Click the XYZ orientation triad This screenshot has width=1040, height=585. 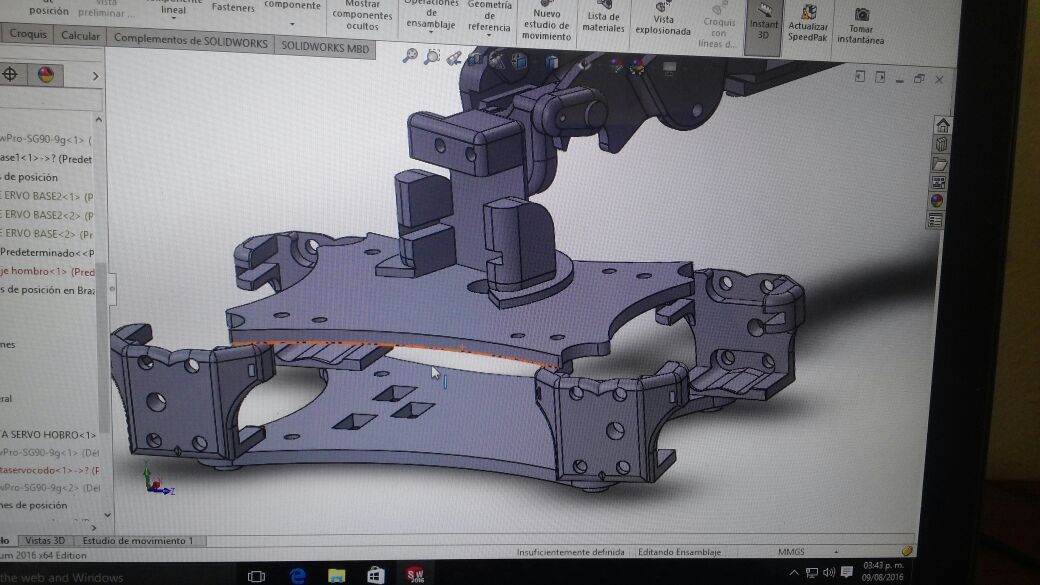(x=159, y=482)
